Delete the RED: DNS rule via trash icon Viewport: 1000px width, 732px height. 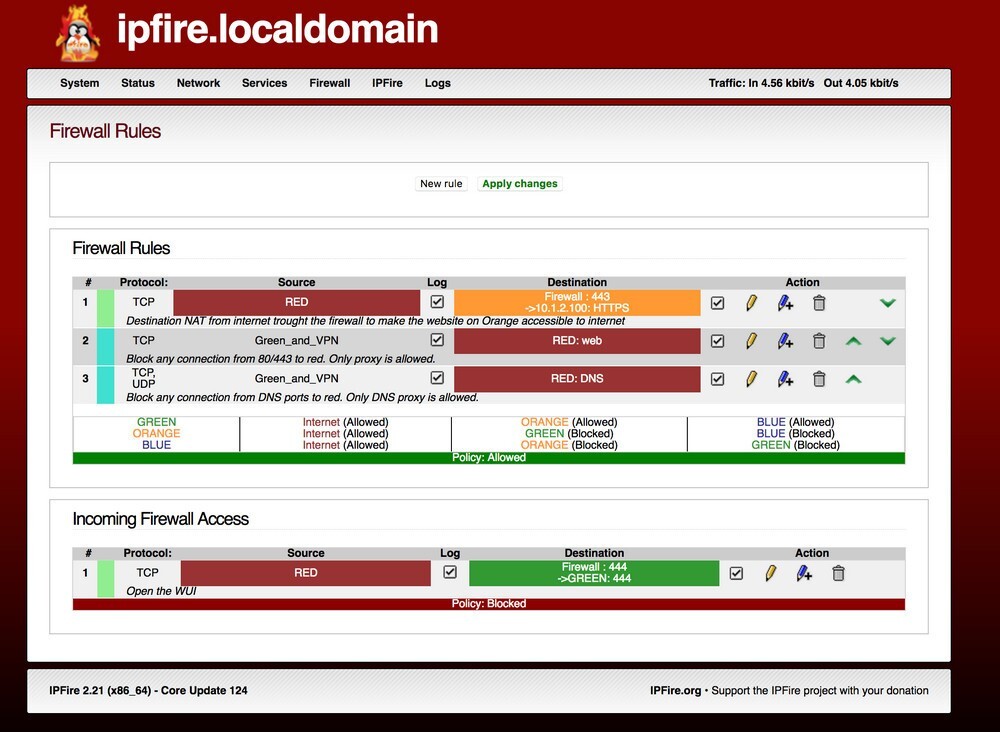(819, 379)
